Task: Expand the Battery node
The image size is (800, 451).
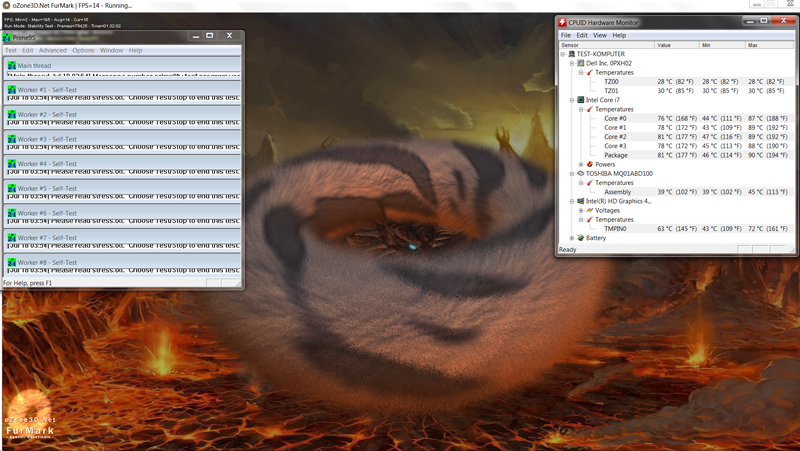Action: [x=572, y=237]
